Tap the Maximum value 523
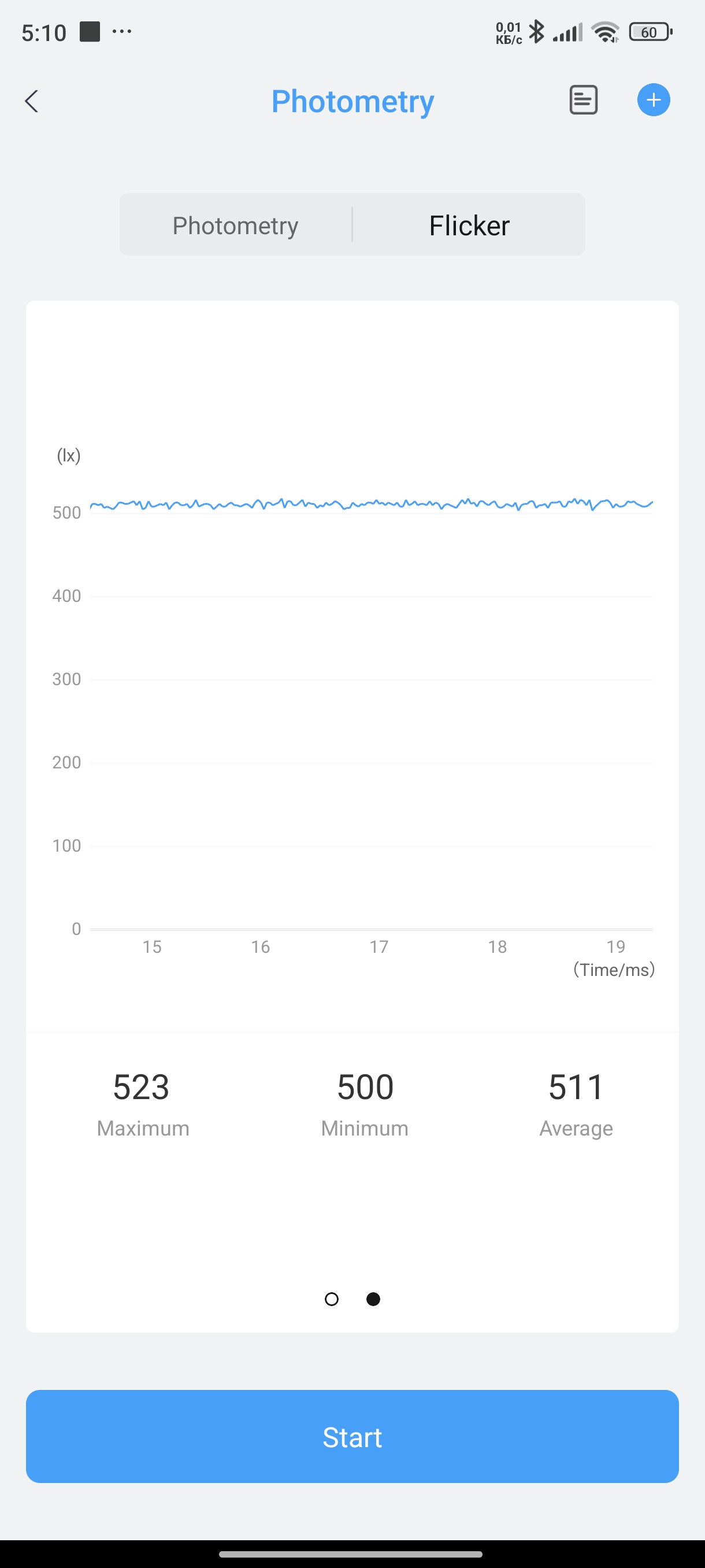The width and height of the screenshot is (705, 1568). point(141,1087)
